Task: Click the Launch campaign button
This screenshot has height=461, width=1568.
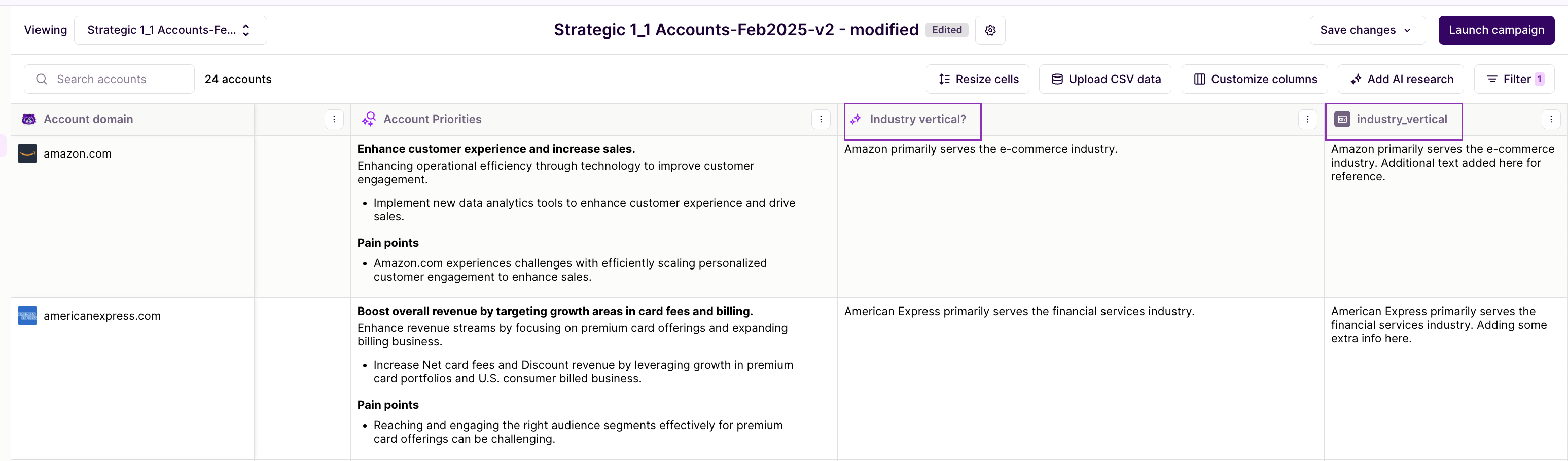Action: (x=1497, y=30)
